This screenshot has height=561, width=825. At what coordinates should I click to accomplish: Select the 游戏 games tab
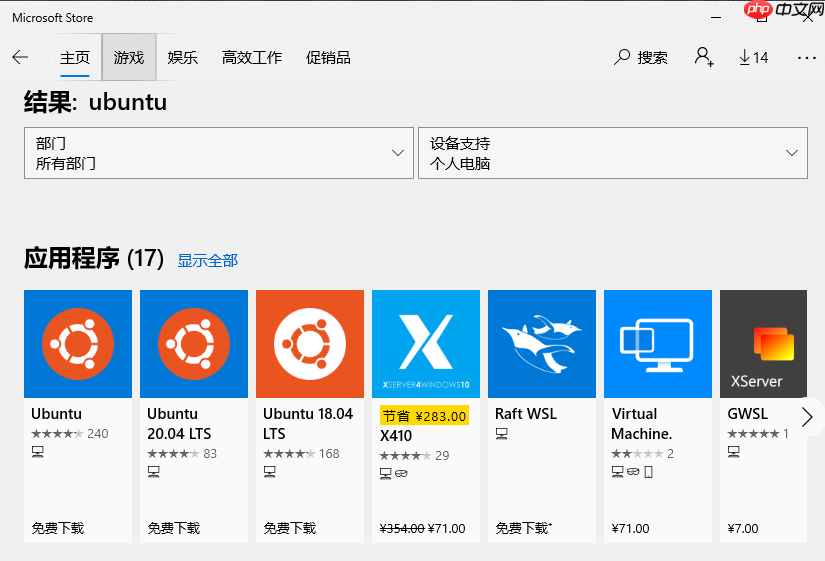tap(129, 57)
